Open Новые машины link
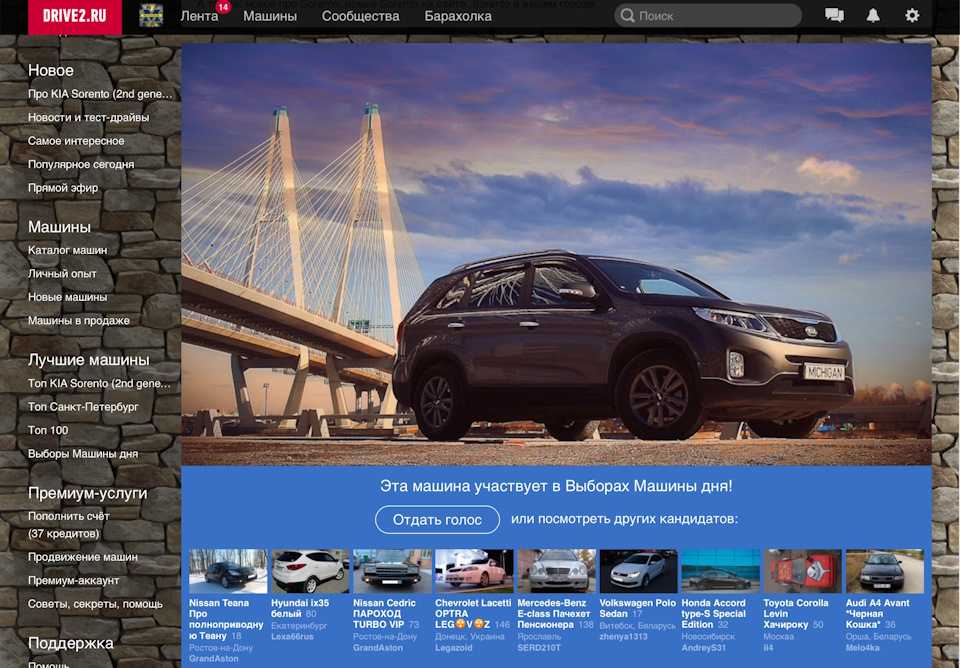 pyautogui.click(x=67, y=297)
